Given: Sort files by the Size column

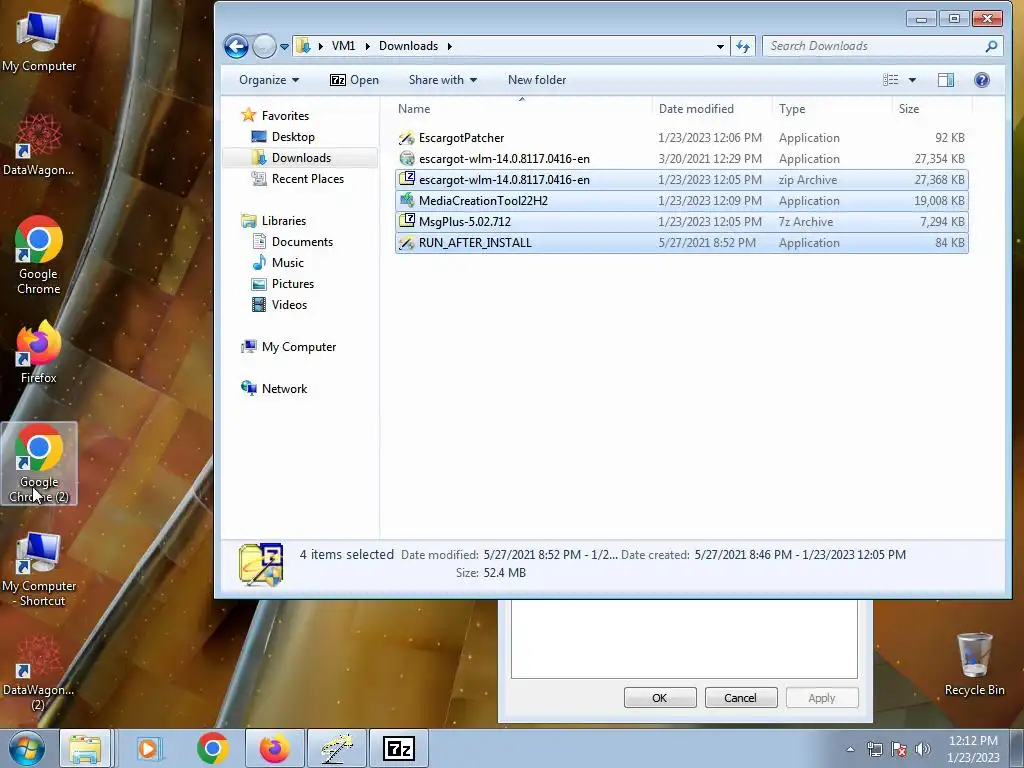Looking at the screenshot, I should click(x=932, y=108).
